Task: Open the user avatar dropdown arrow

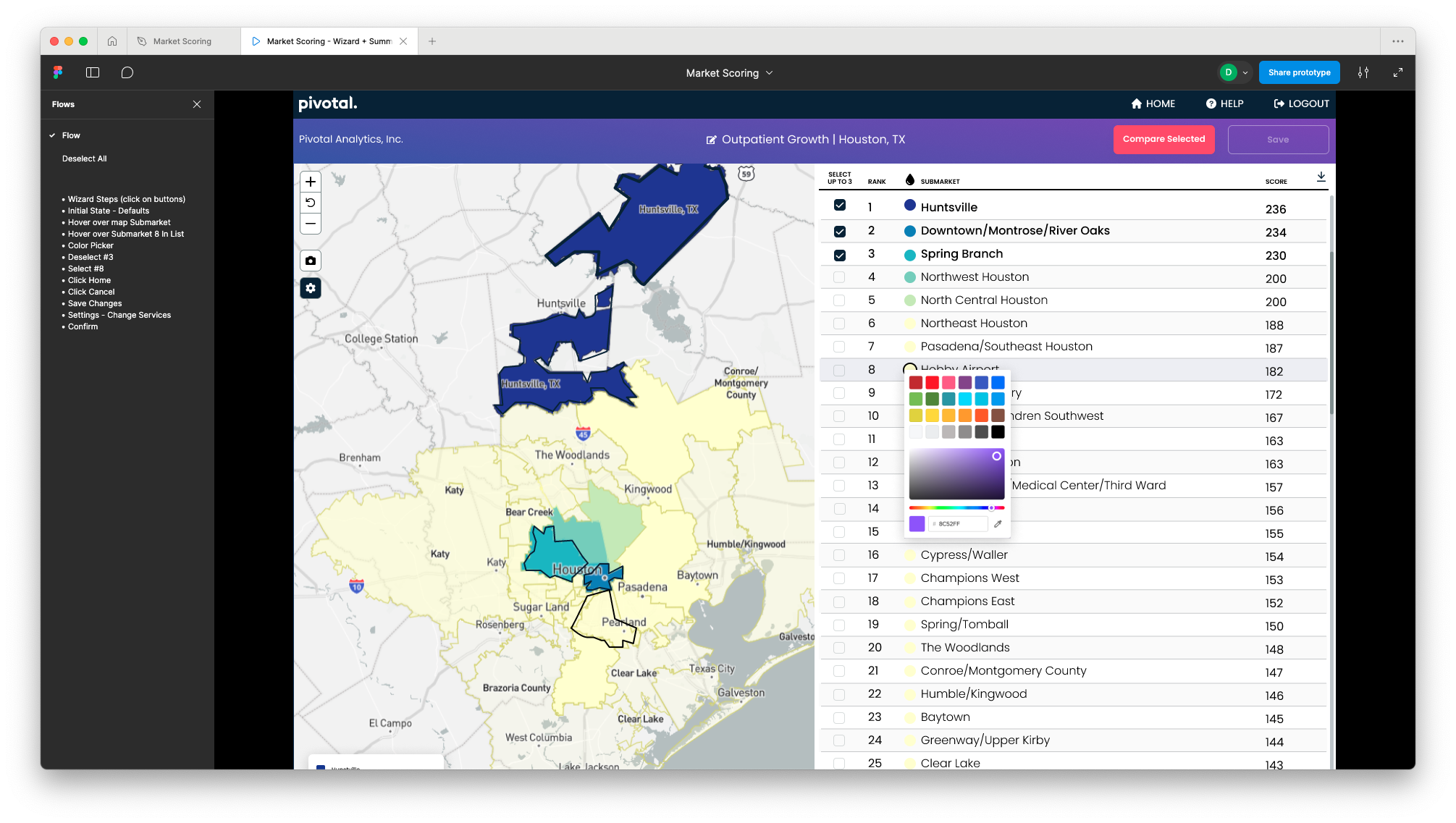Action: 1245,72
